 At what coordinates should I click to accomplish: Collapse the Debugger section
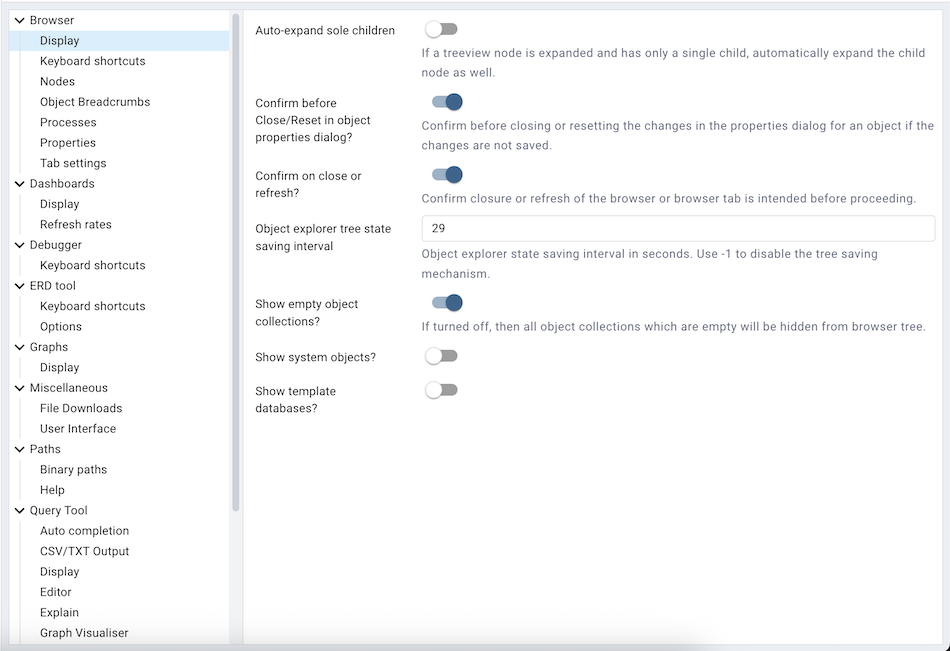(x=18, y=244)
